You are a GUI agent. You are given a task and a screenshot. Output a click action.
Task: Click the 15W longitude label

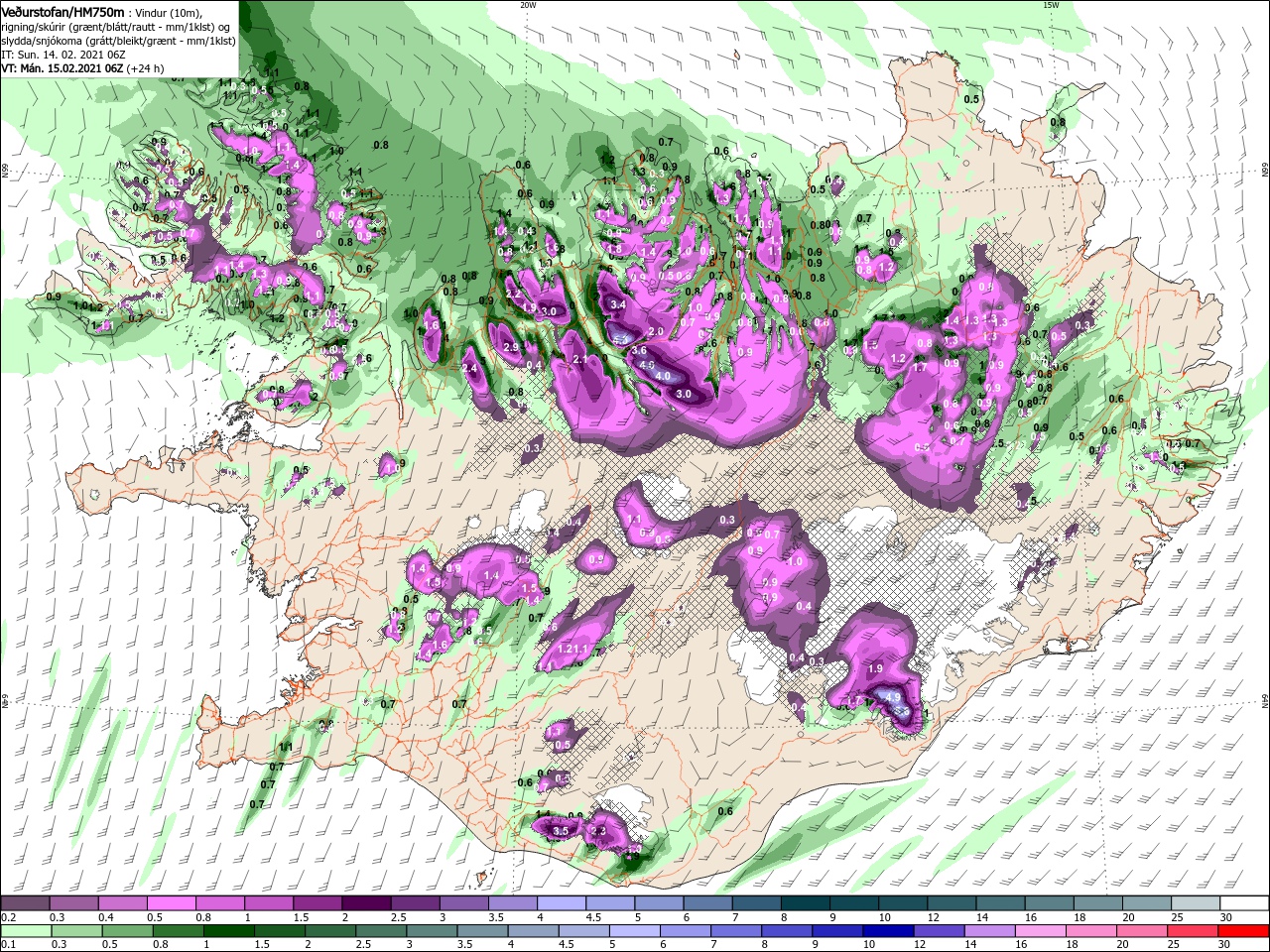1051,4
